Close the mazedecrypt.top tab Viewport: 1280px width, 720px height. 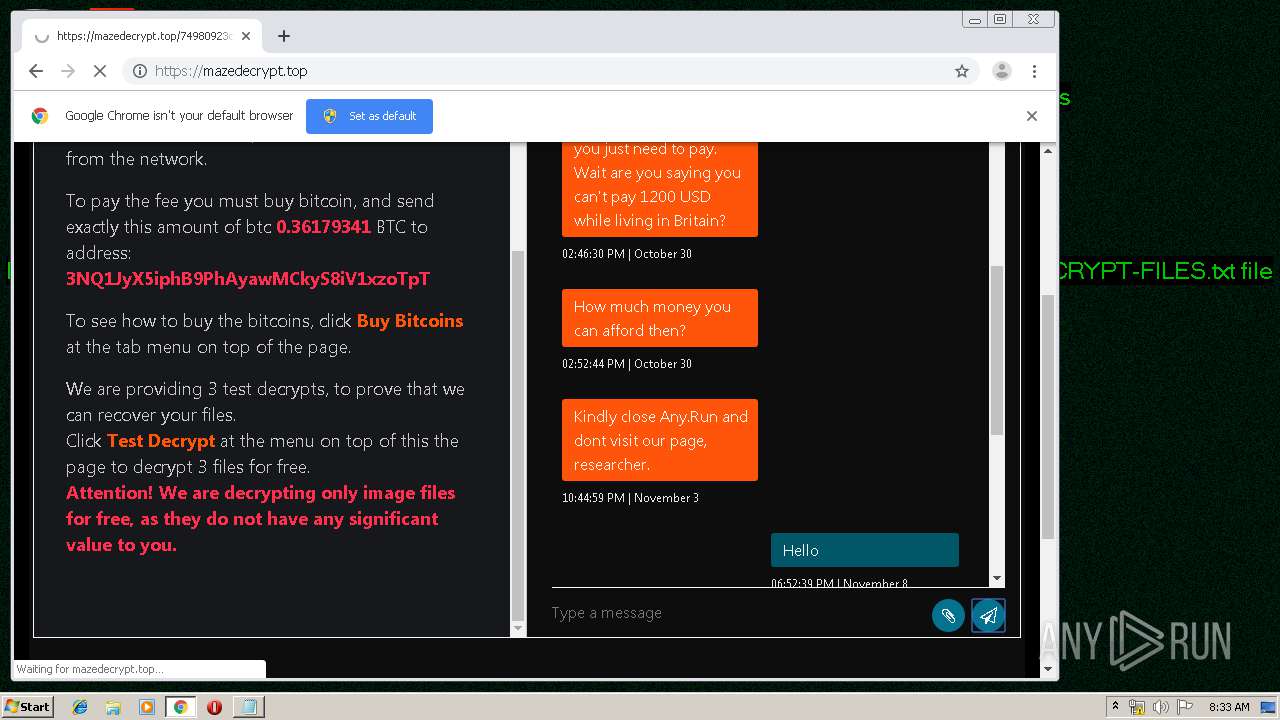pyautogui.click(x=246, y=36)
